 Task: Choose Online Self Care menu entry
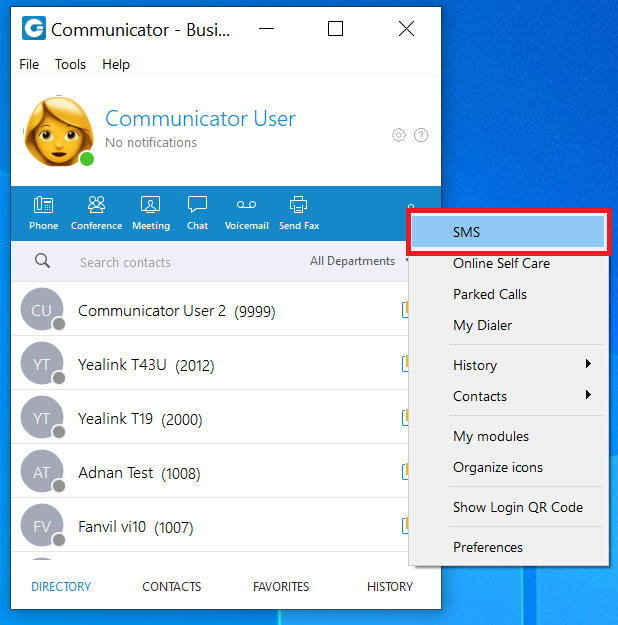tap(508, 263)
